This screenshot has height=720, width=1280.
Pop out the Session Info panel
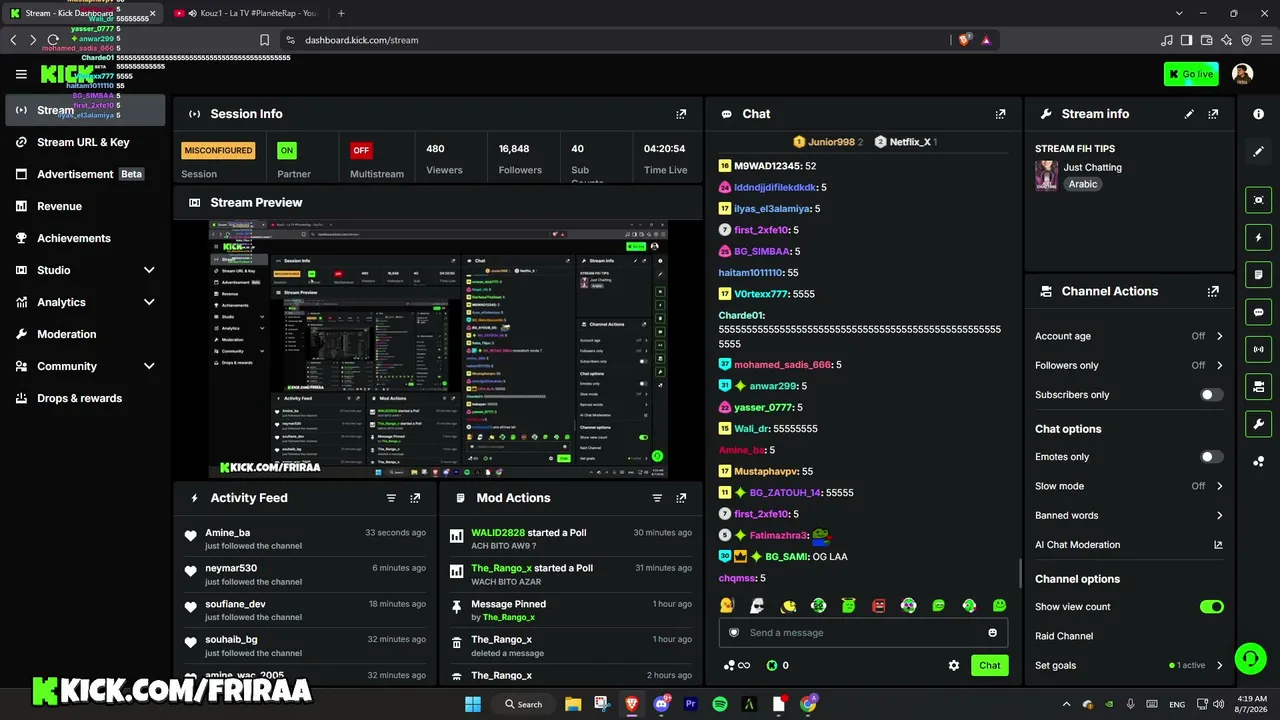[x=681, y=114]
